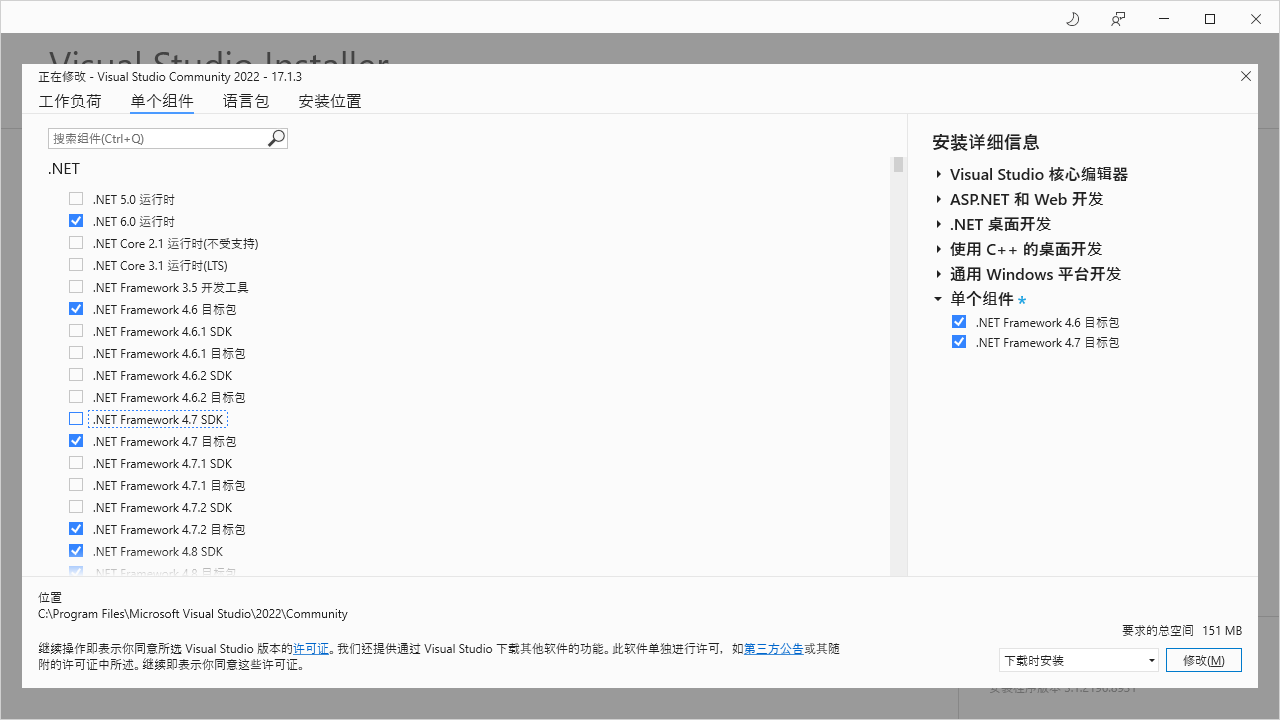Enable the .NET Framework 4.7 SDK checkbox

[x=75, y=418]
